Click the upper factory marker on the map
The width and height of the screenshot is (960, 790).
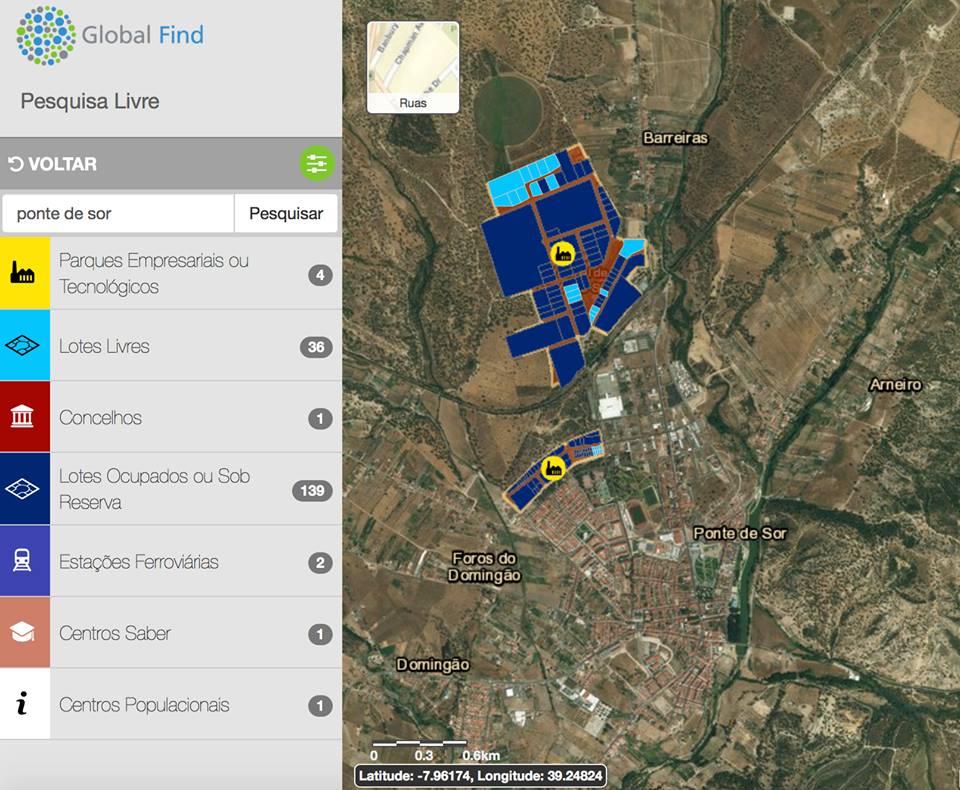[563, 253]
